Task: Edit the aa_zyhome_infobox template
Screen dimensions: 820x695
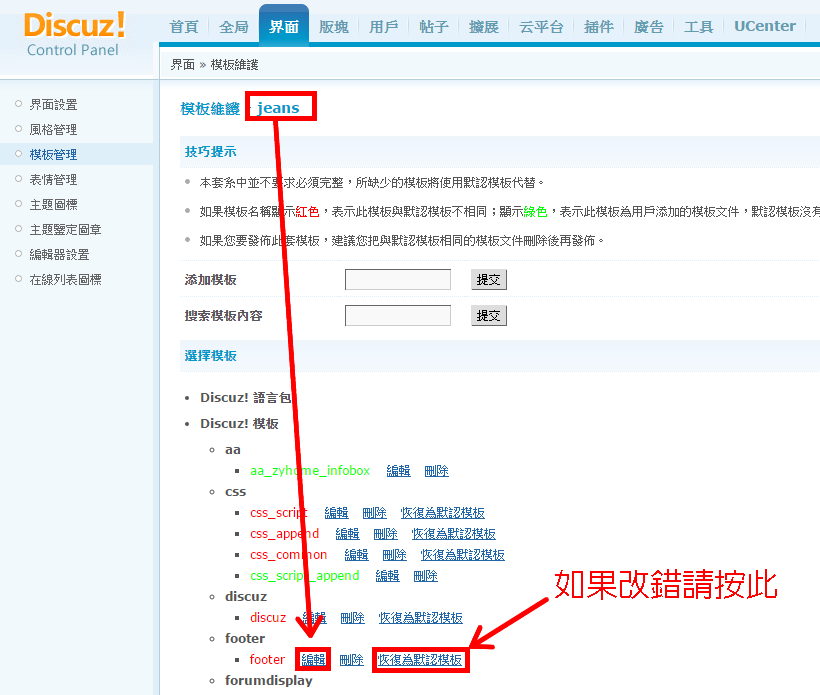Action: pos(398,471)
